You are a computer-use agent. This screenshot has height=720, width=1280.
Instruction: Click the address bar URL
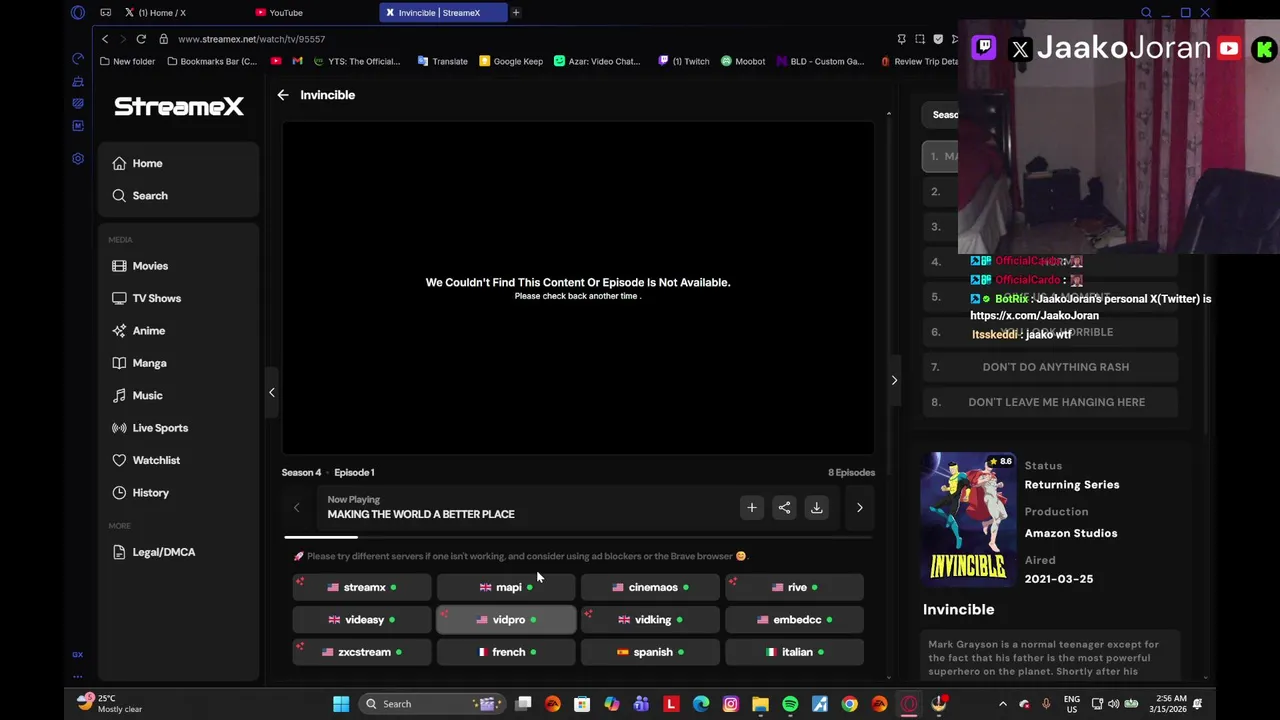(x=252, y=39)
